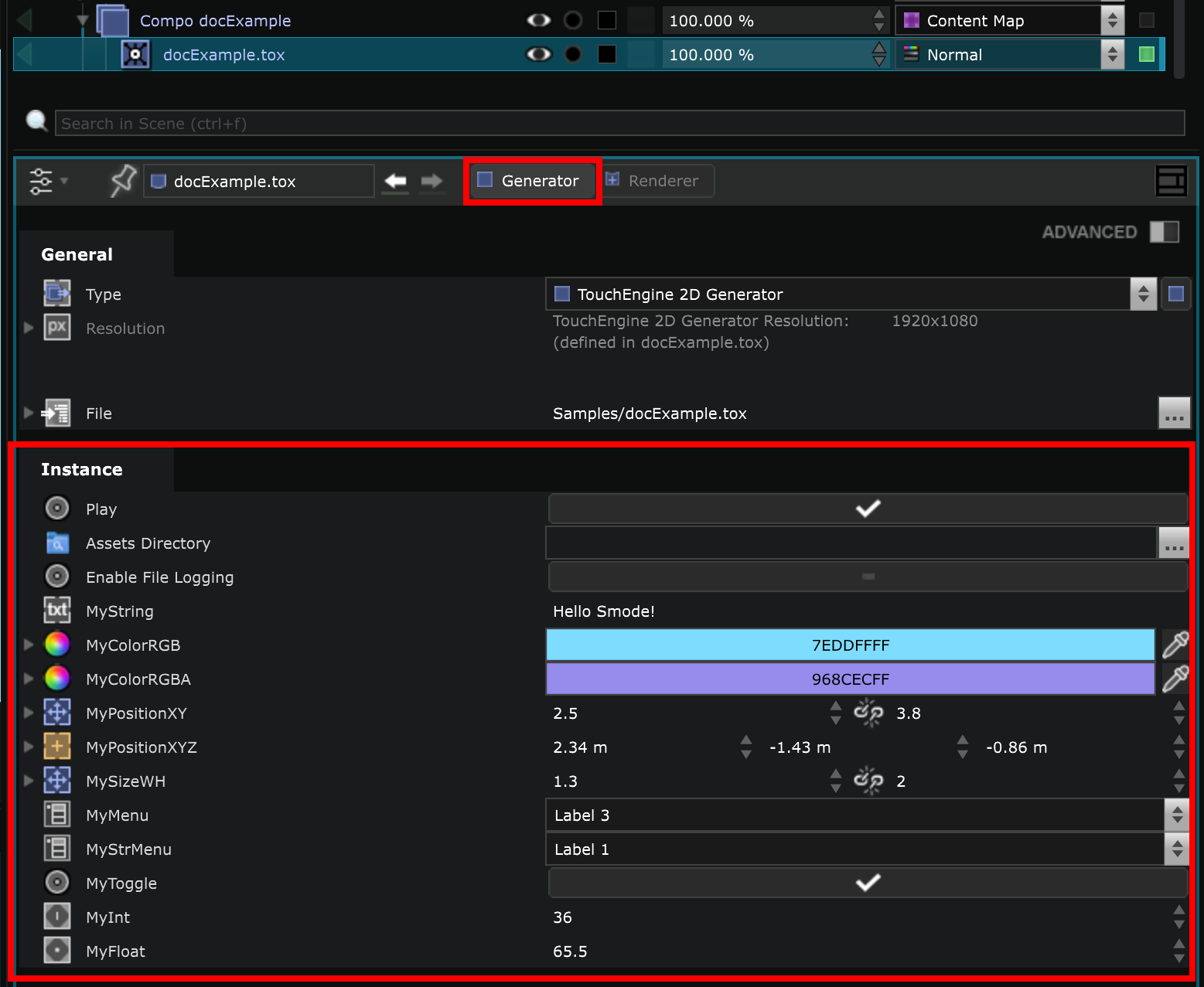Navigate back with the left arrow
This screenshot has height=987, width=1204.
point(396,181)
